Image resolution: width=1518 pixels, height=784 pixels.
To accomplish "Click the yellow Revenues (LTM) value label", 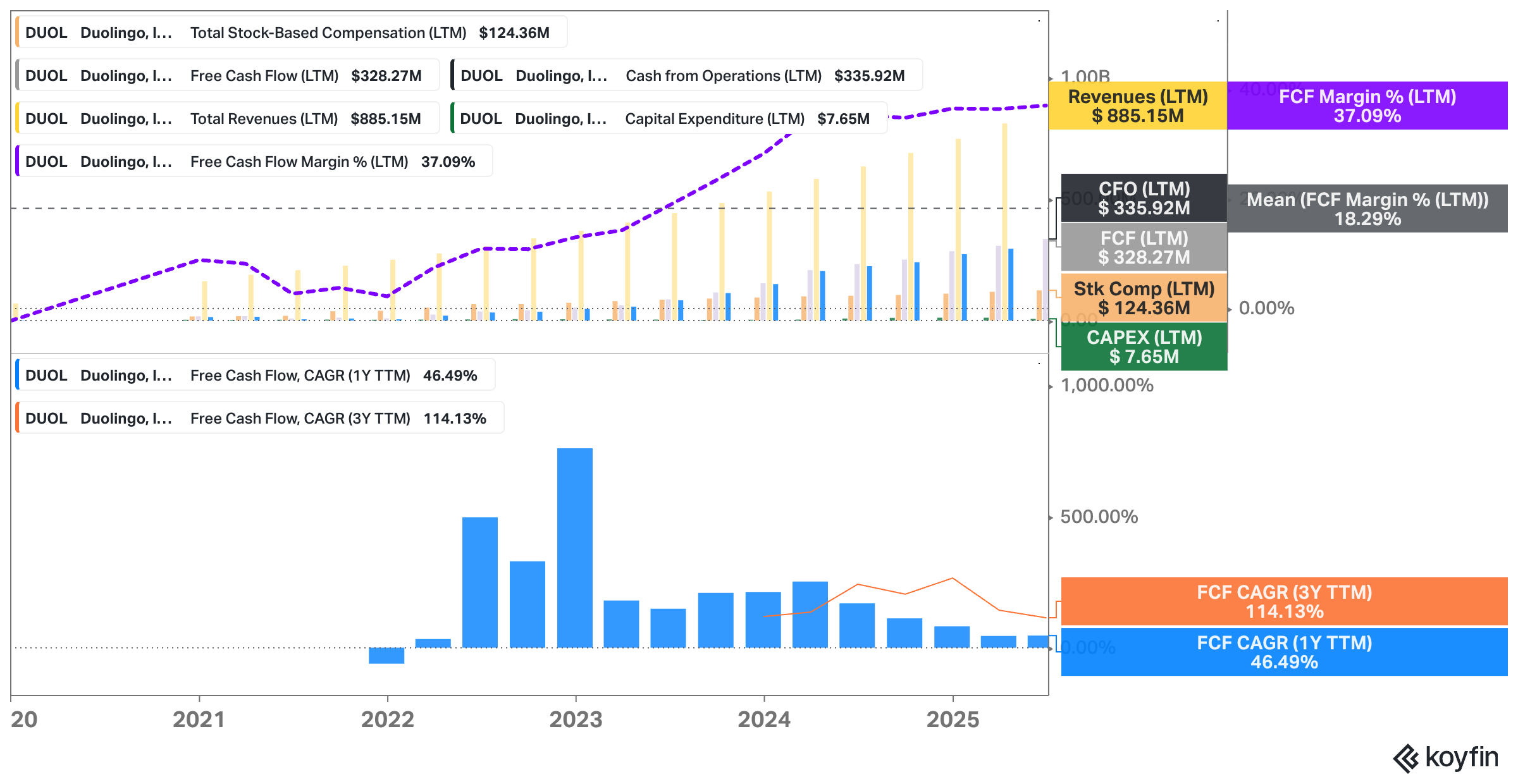I will 1137,106.
